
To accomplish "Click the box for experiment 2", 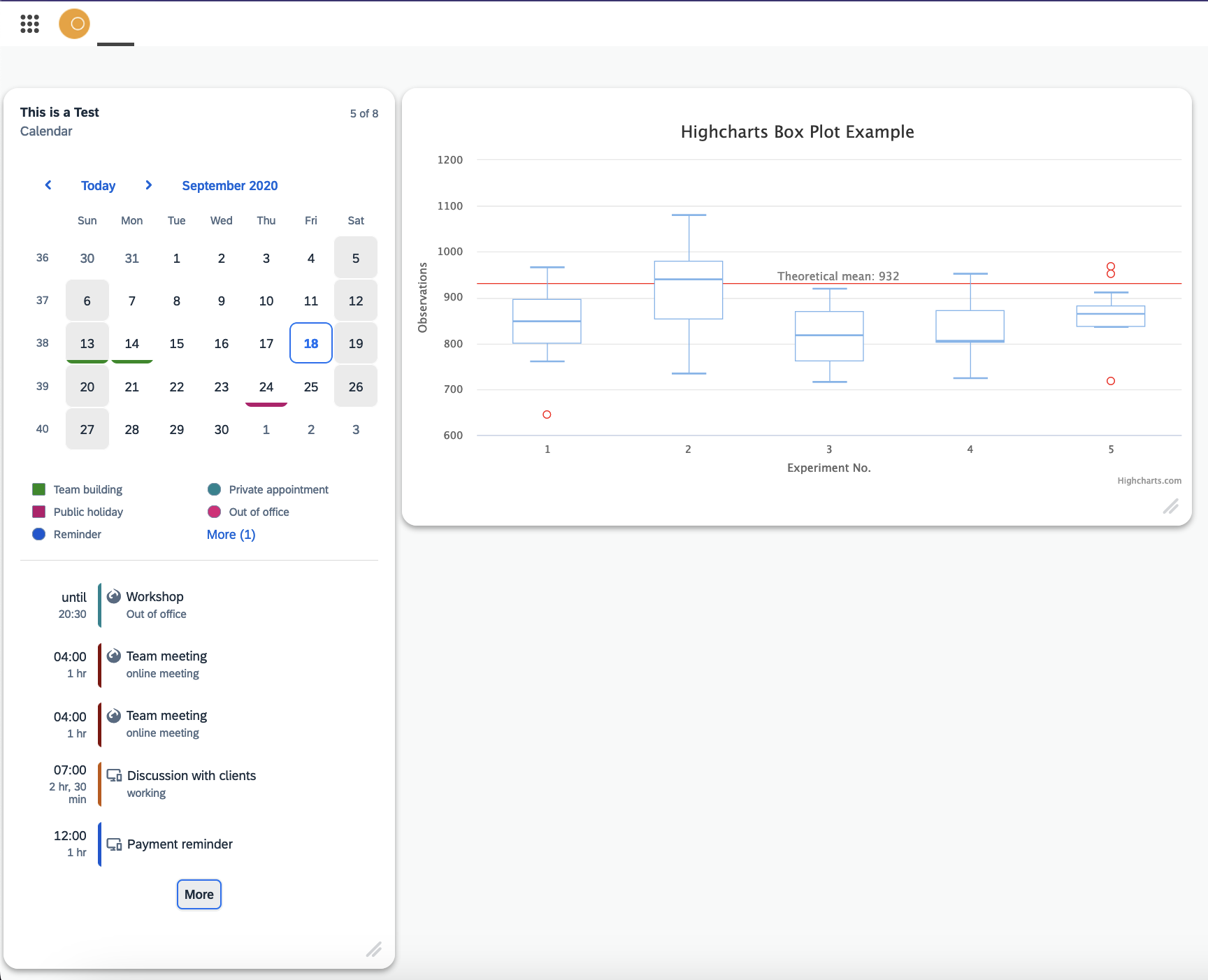I will (689, 290).
